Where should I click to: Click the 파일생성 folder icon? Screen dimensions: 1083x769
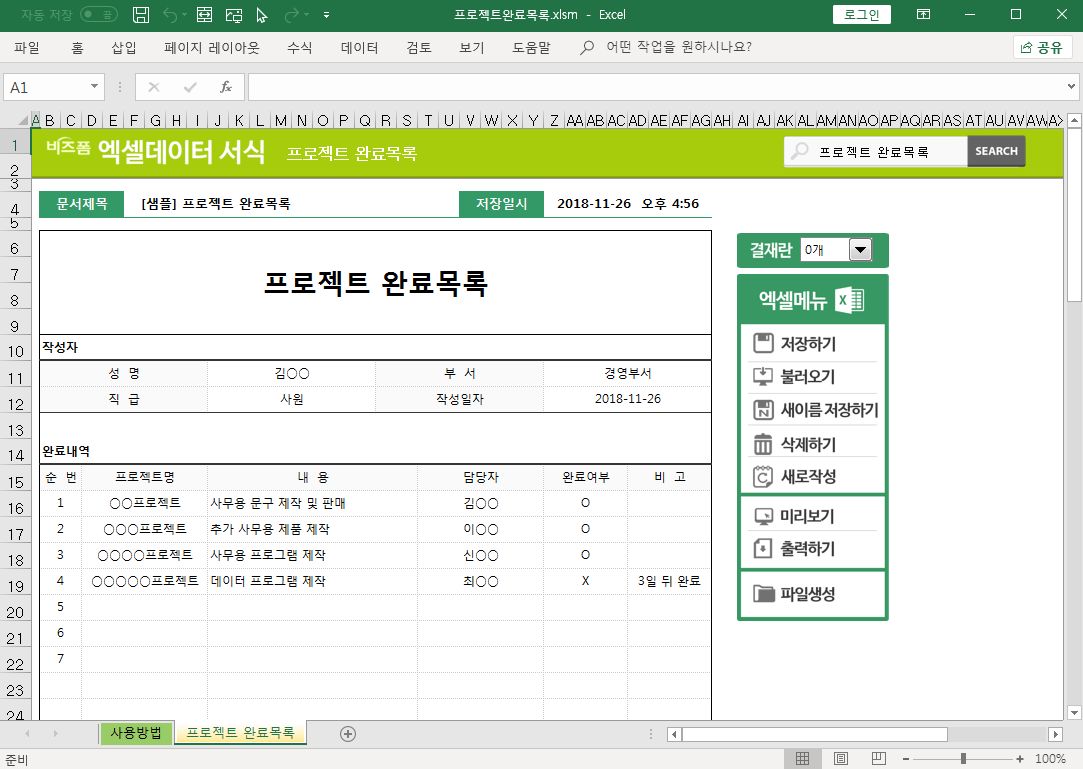763,593
